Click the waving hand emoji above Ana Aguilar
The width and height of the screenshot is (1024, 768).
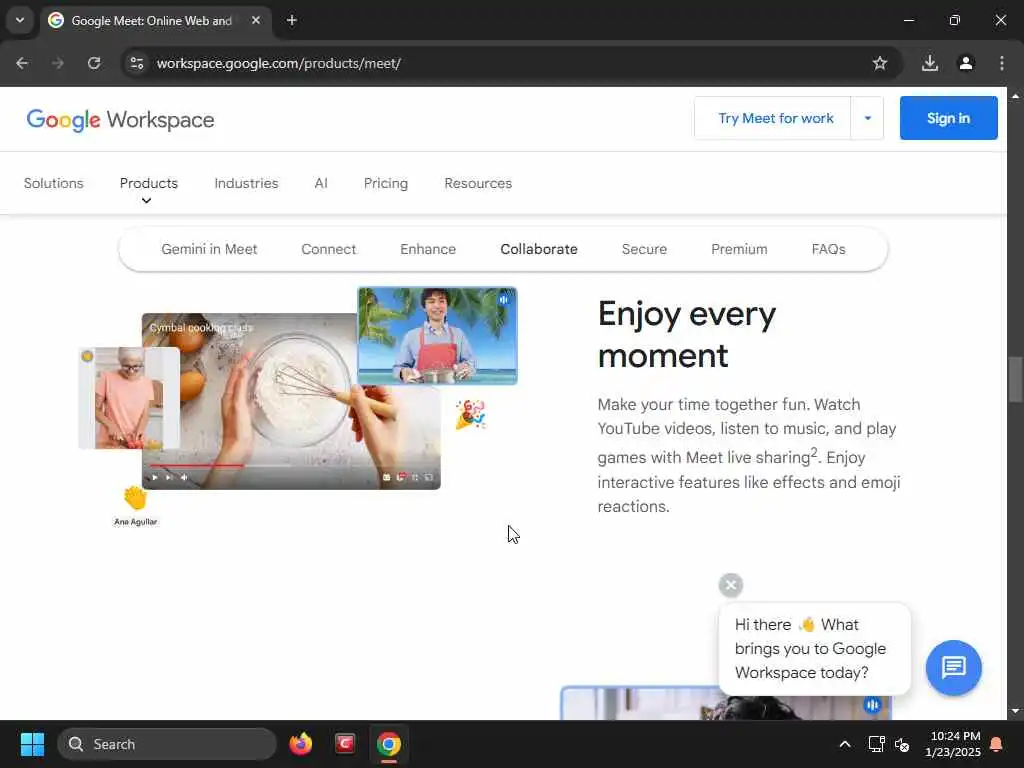(x=135, y=498)
